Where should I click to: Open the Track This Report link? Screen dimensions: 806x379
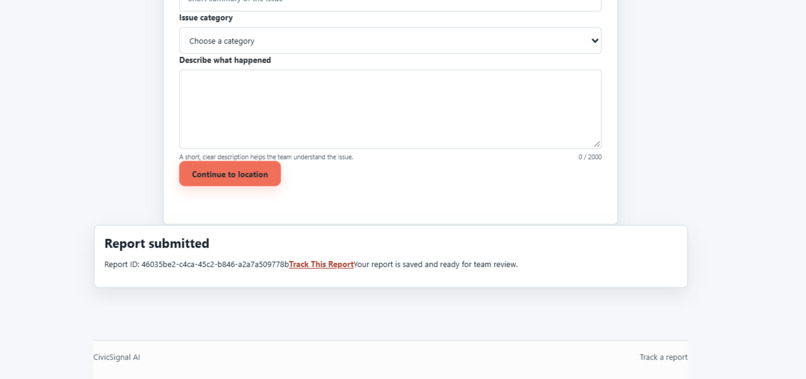pos(321,264)
